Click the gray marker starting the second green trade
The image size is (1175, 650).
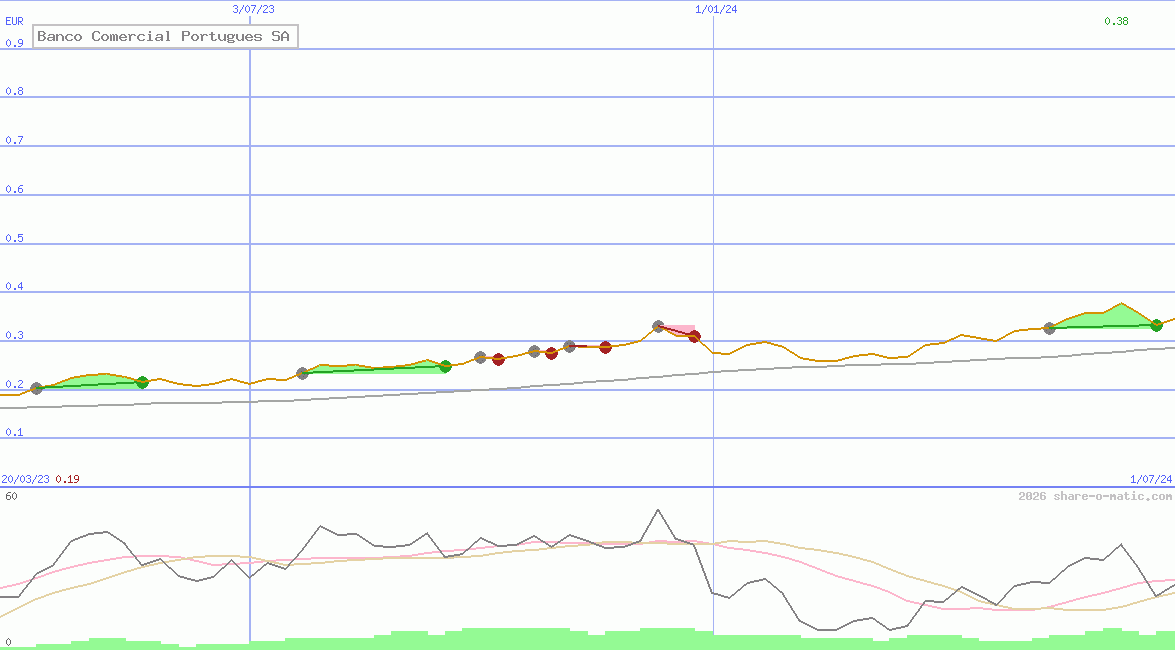303,373
